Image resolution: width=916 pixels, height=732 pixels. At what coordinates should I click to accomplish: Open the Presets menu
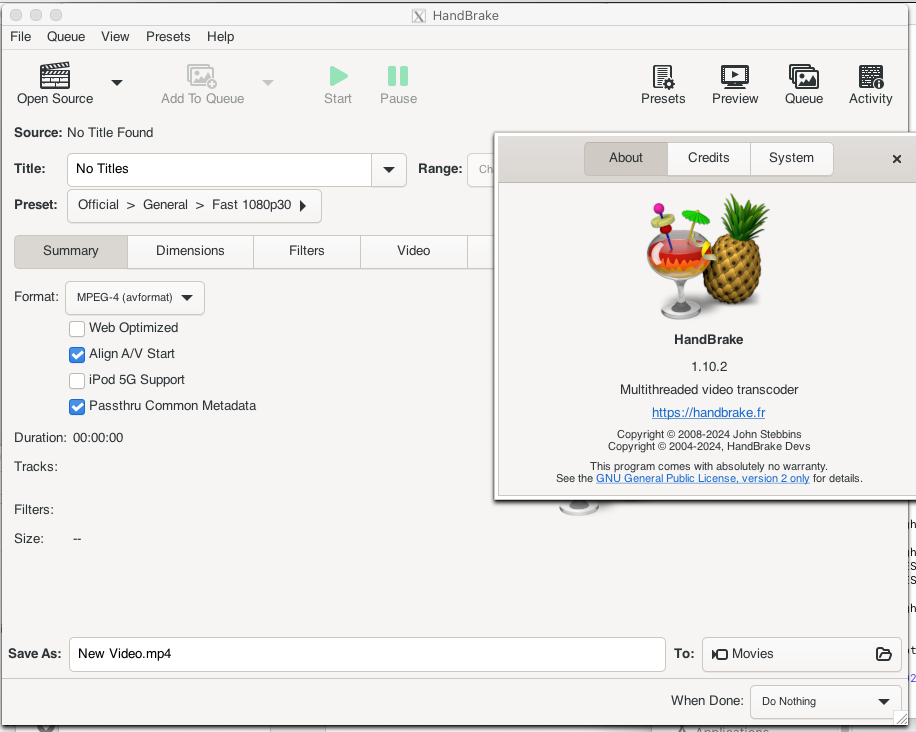(x=168, y=36)
